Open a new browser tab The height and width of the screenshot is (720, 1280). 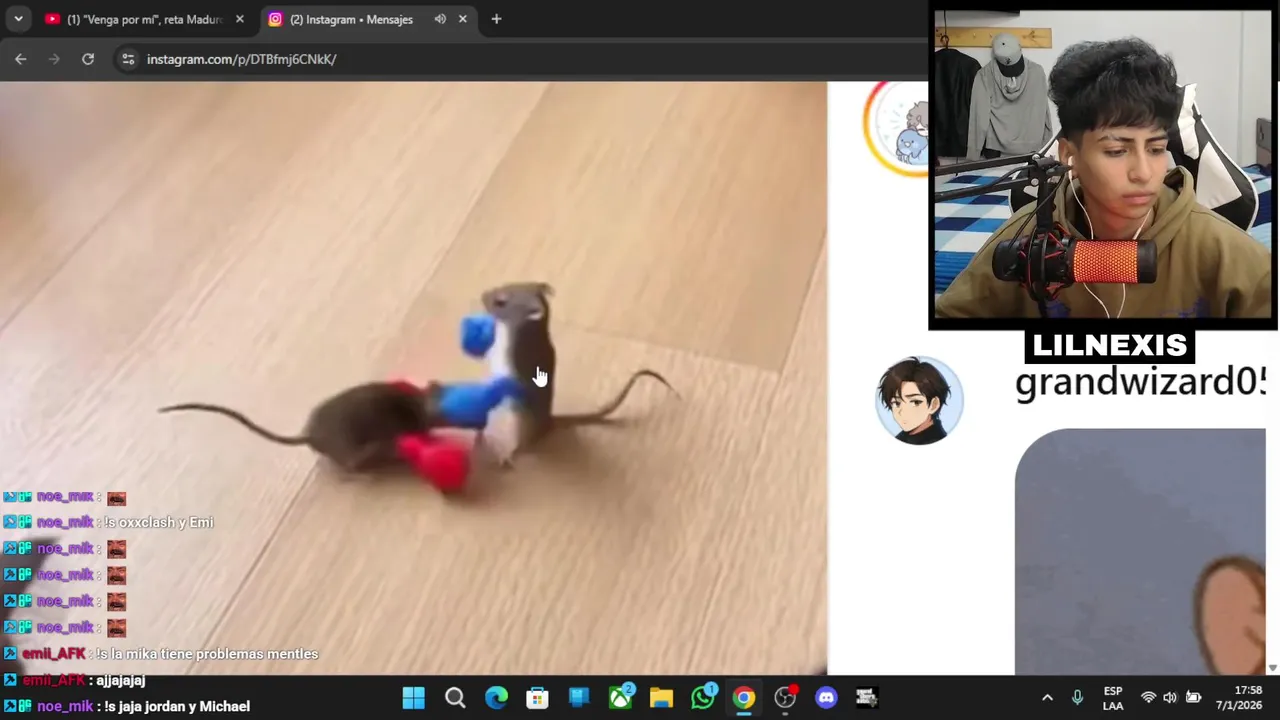pos(496,19)
